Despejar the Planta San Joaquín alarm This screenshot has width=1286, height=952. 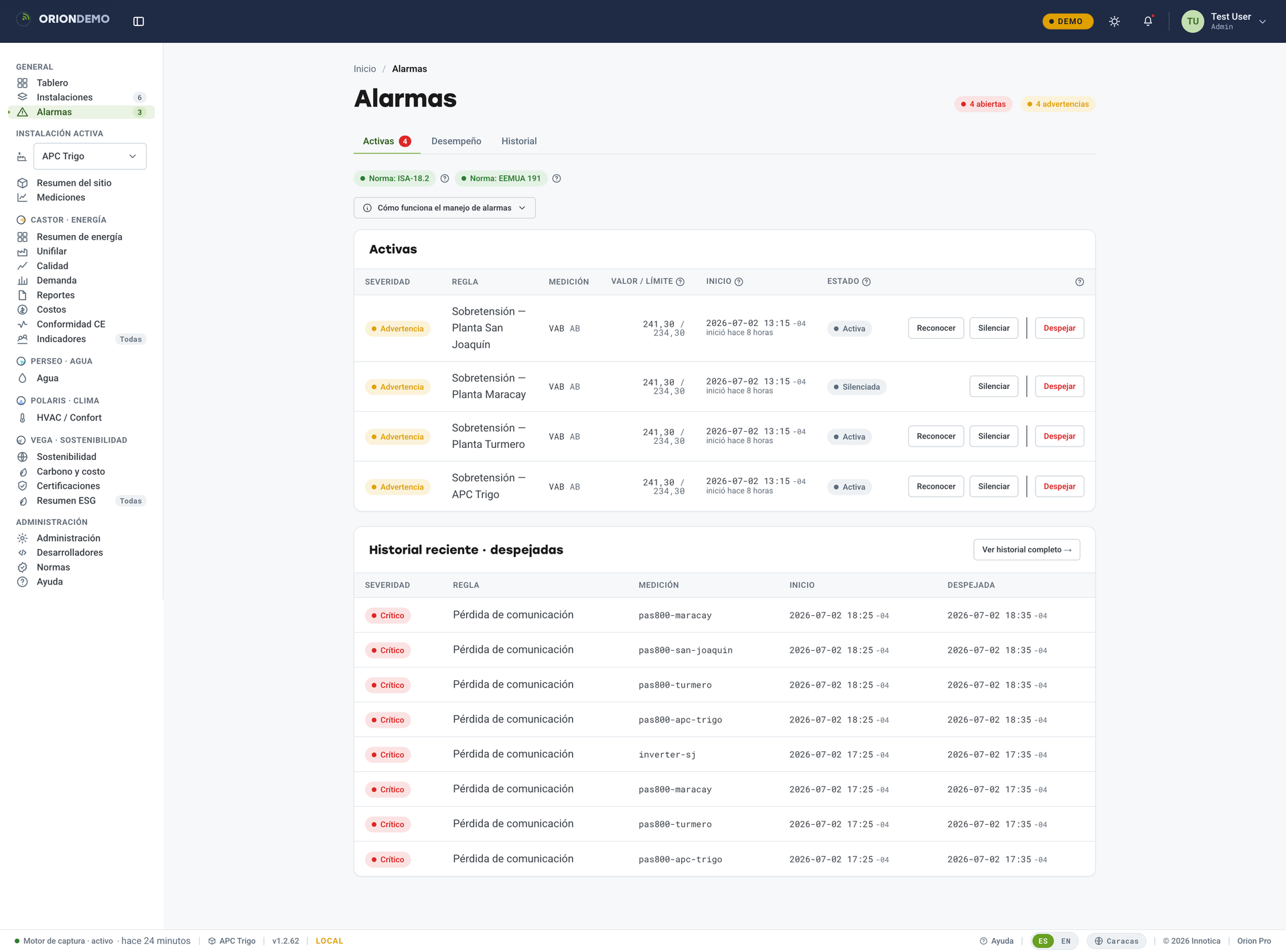(1059, 328)
